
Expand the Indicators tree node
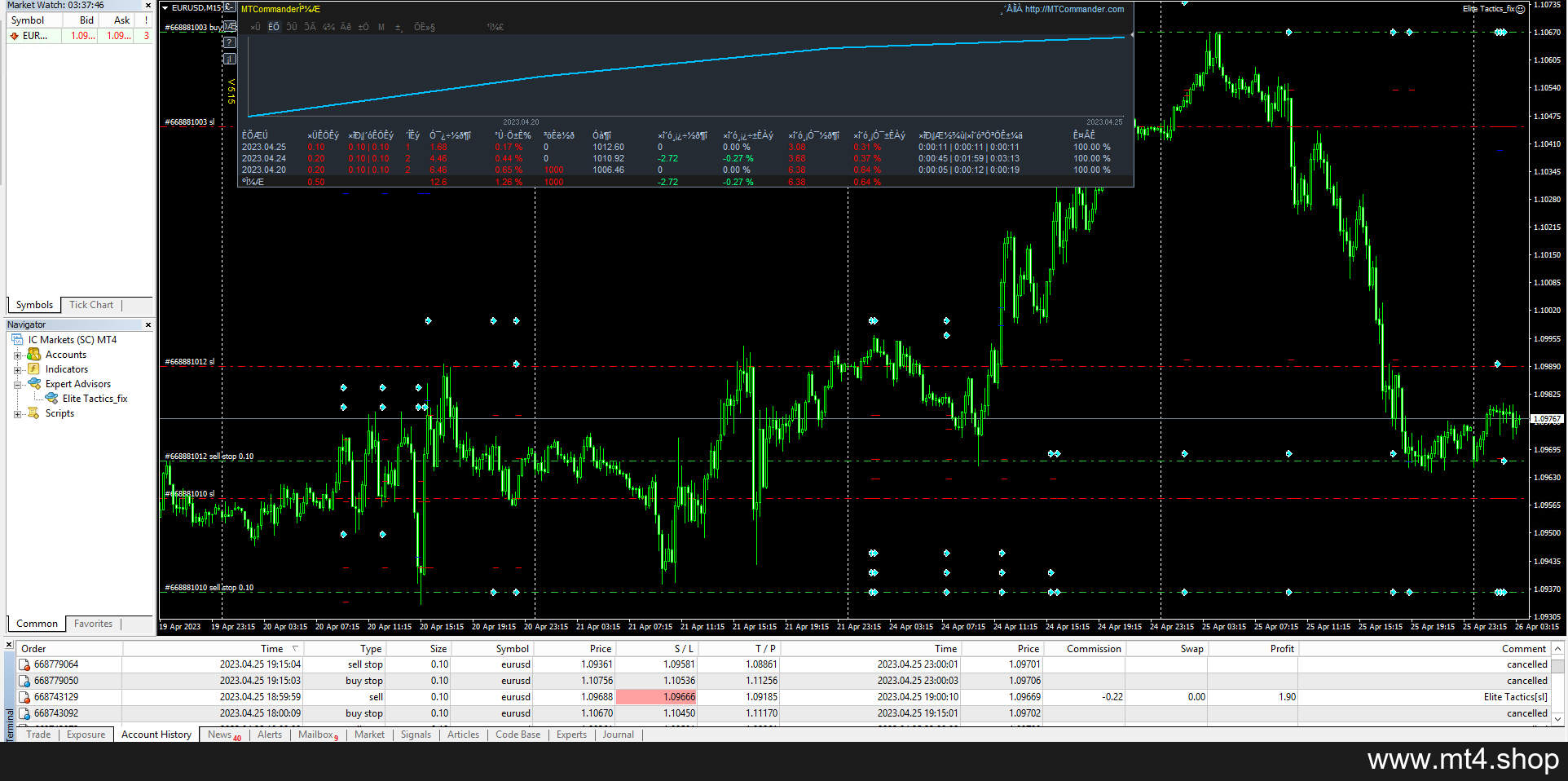17,370
